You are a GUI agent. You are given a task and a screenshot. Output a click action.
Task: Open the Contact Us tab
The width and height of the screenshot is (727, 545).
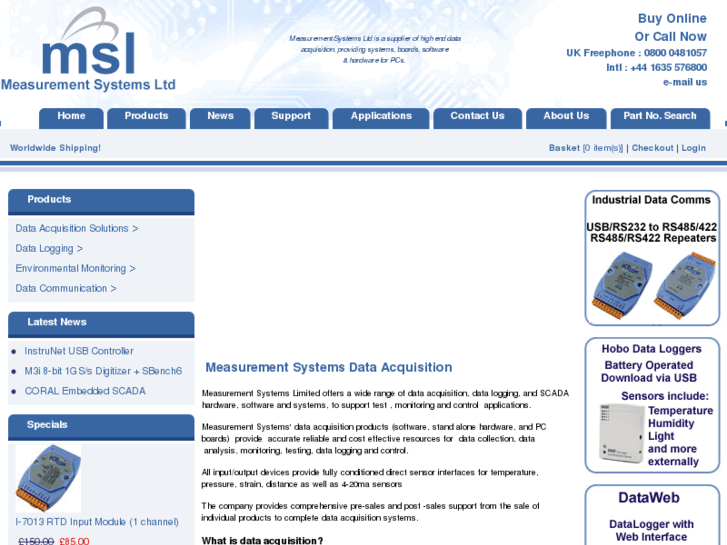(x=478, y=117)
